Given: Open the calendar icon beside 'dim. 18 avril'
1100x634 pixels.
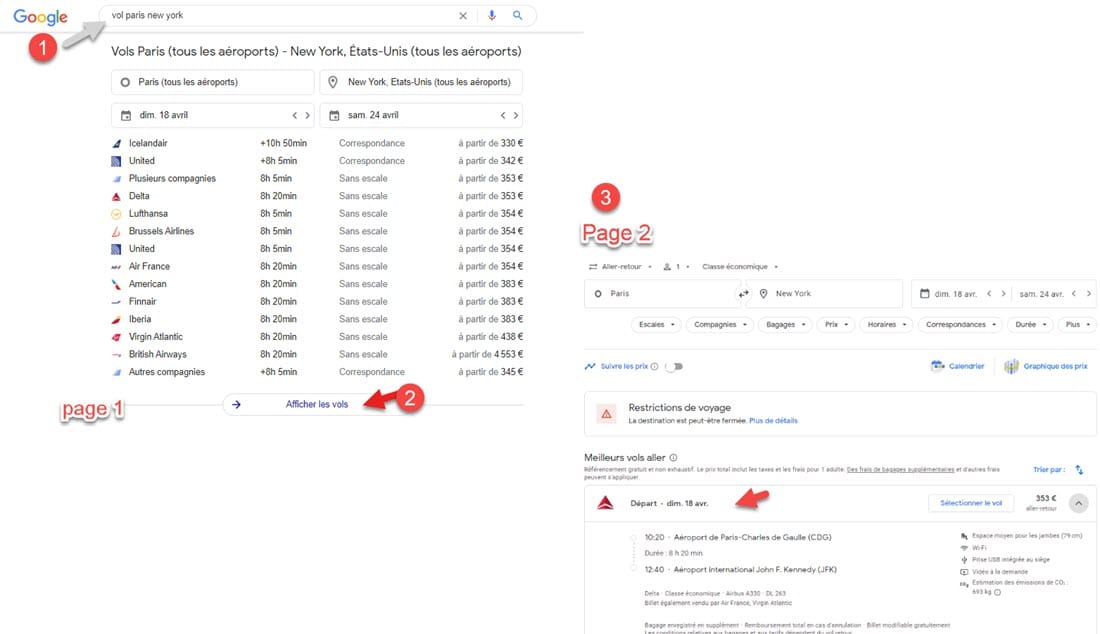Looking at the screenshot, I should click(x=126, y=116).
